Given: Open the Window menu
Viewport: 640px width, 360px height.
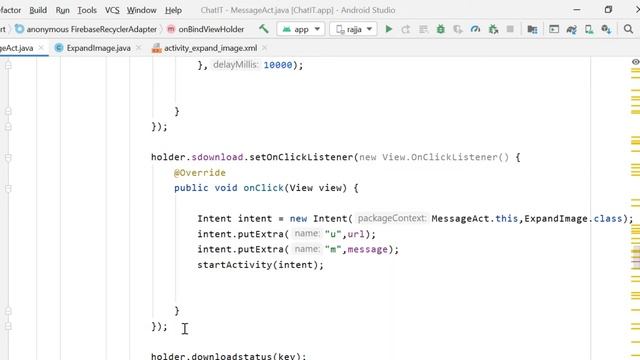Looking at the screenshot, I should (x=141, y=10).
